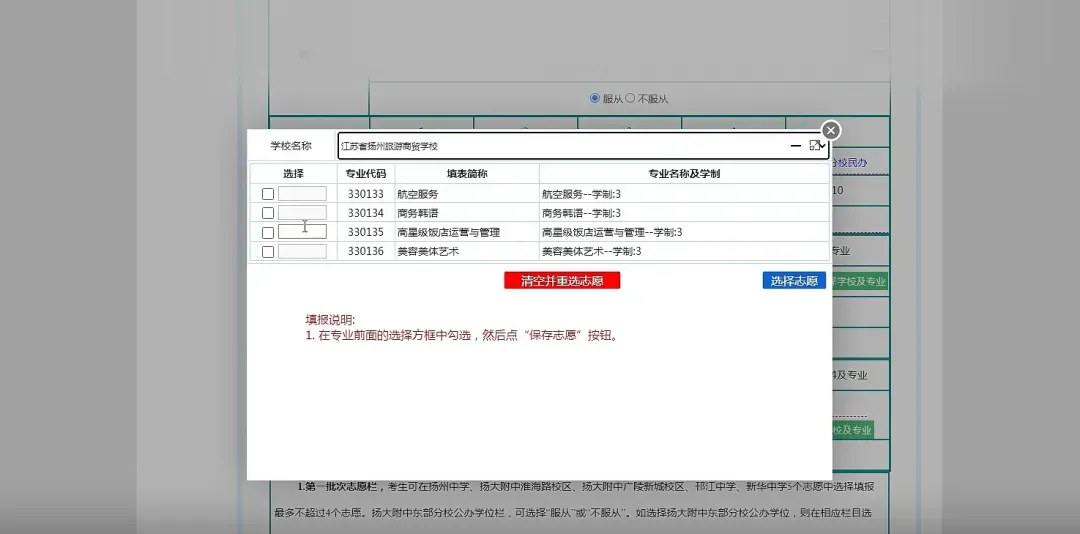Click the minimize dash icon in school name field
Screen dimensions: 1080x534
pos(796,146)
